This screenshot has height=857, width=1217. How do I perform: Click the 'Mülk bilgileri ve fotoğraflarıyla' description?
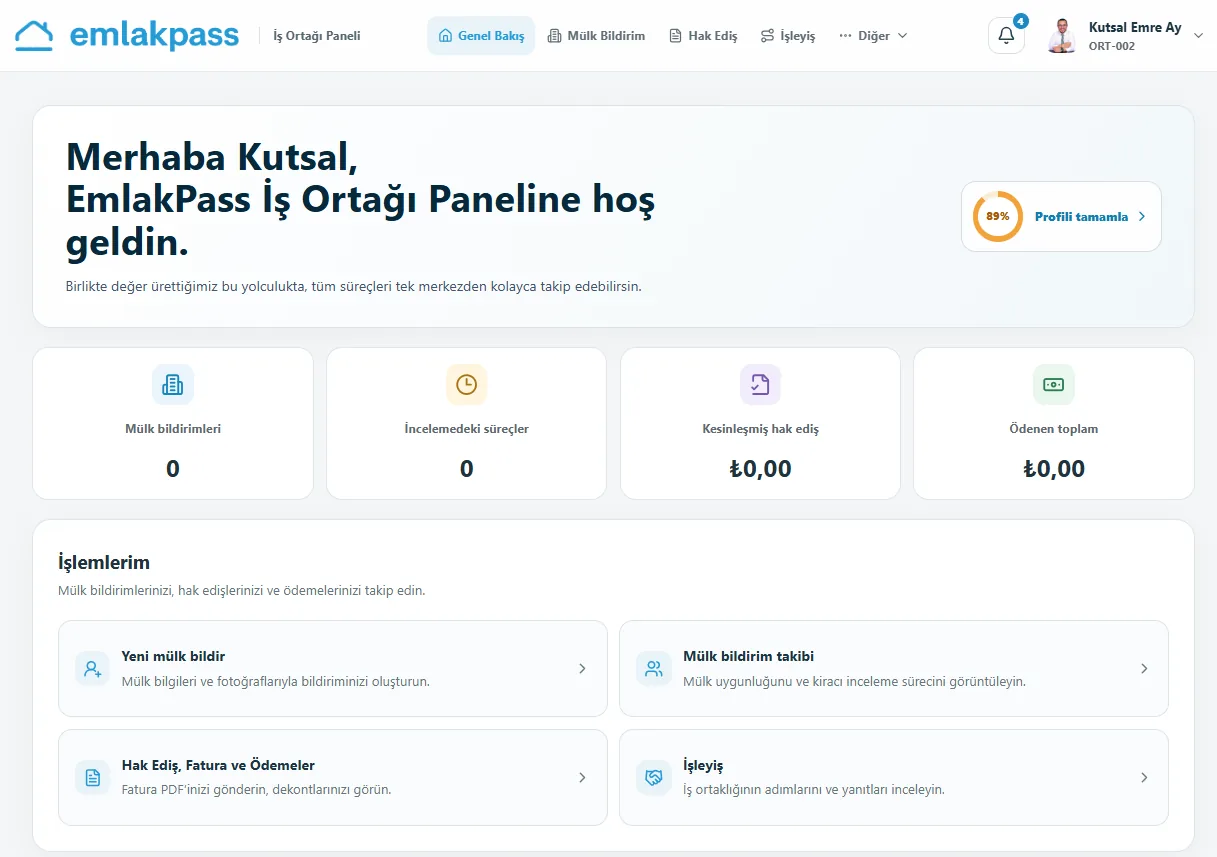coord(275,681)
